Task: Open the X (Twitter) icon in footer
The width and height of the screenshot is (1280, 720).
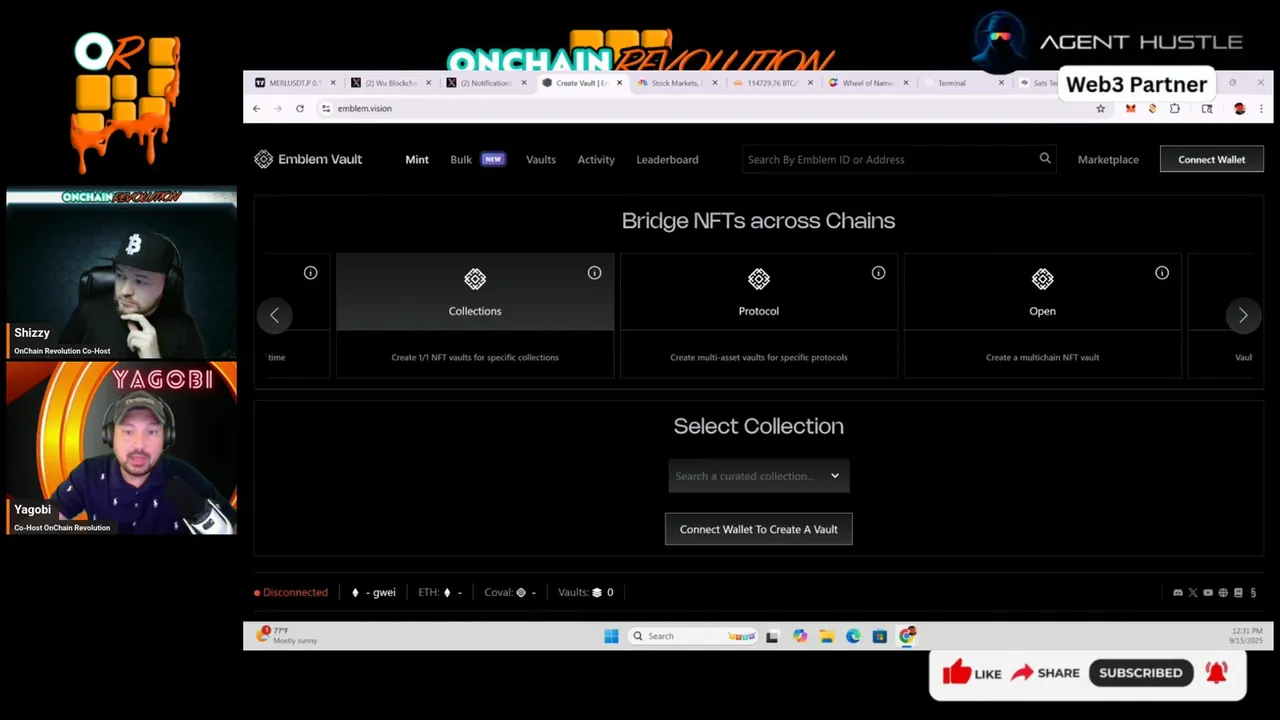Action: 1193,593
